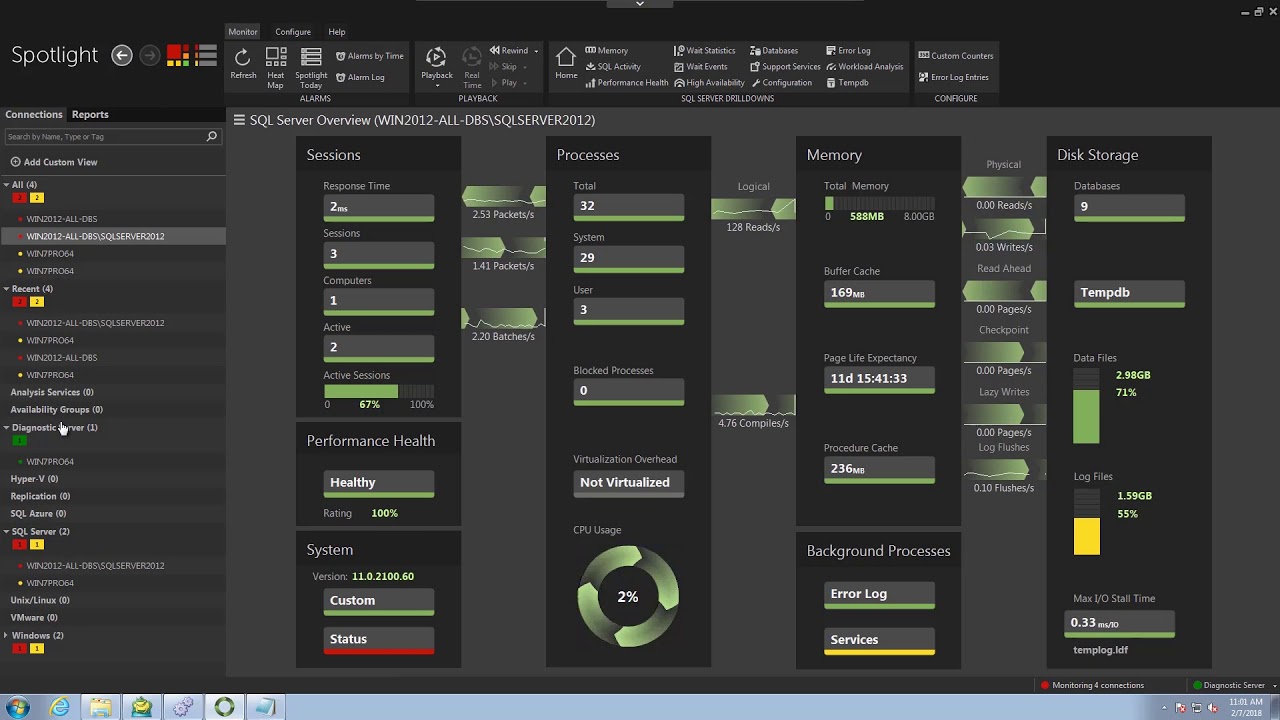
Task: Select SQL Azure (0) in the tree
Action: [x=38, y=514]
